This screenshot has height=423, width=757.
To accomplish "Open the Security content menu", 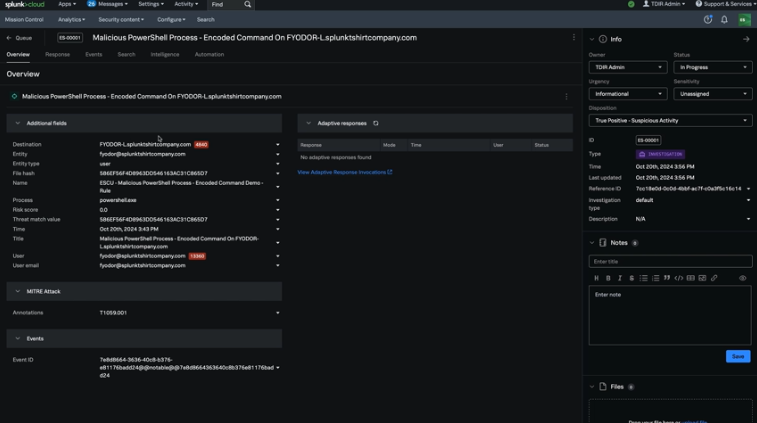I will [x=121, y=20].
